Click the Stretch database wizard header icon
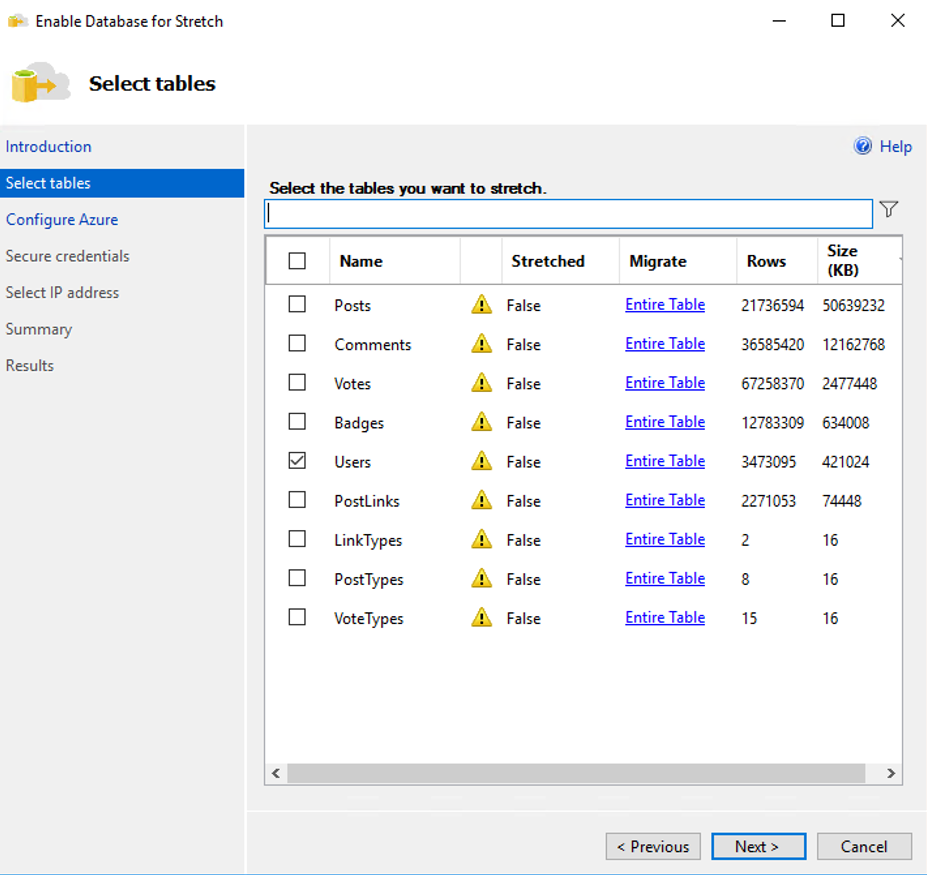927x875 pixels. coord(40,84)
